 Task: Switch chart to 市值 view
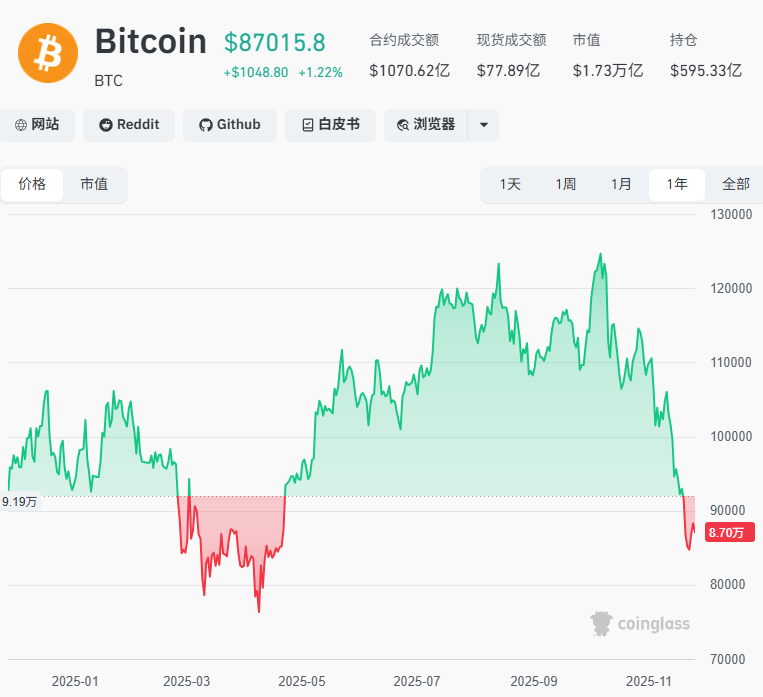click(94, 184)
